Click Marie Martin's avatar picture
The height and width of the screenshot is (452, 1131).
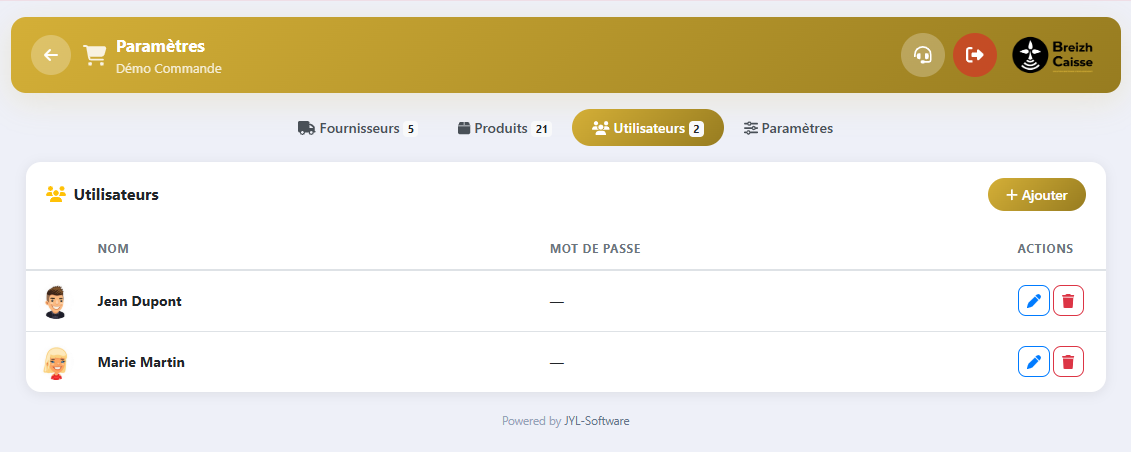pyautogui.click(x=56, y=362)
